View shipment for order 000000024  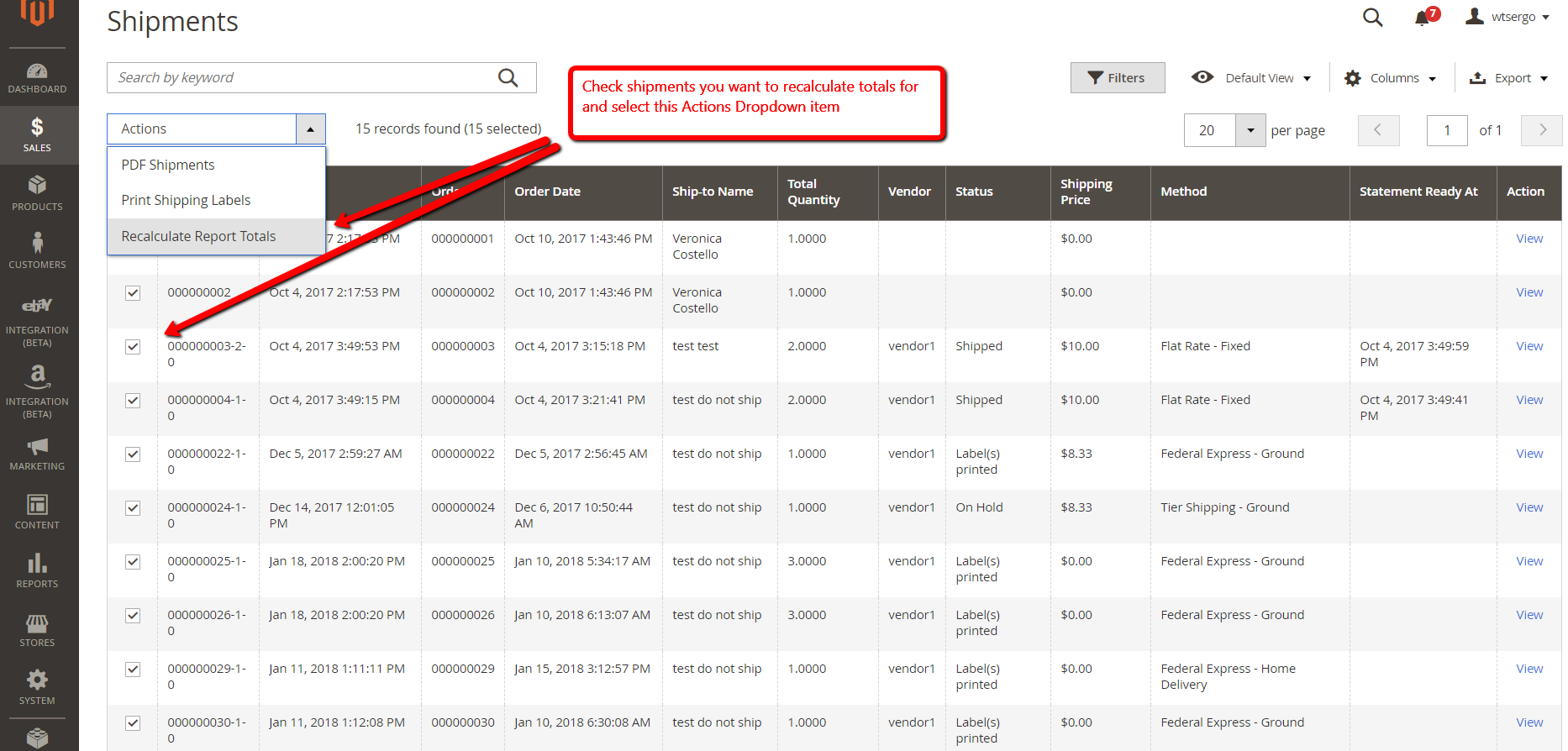pos(1529,507)
